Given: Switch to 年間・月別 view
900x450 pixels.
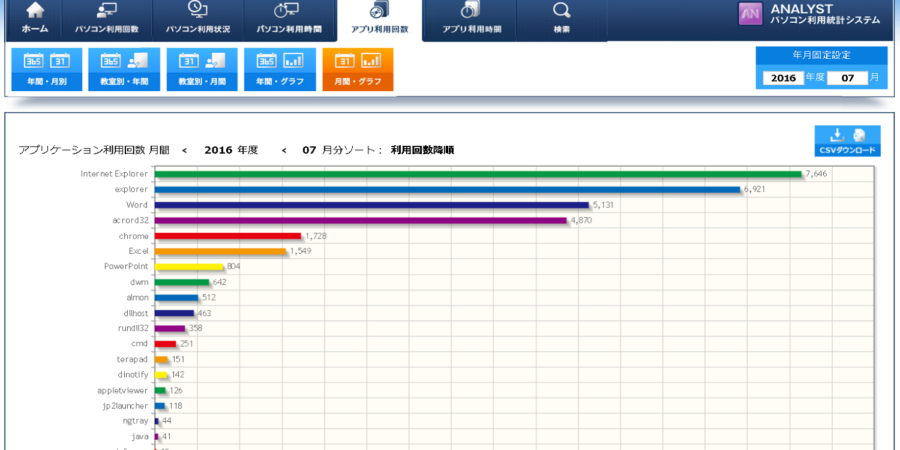Looking at the screenshot, I should (47, 68).
